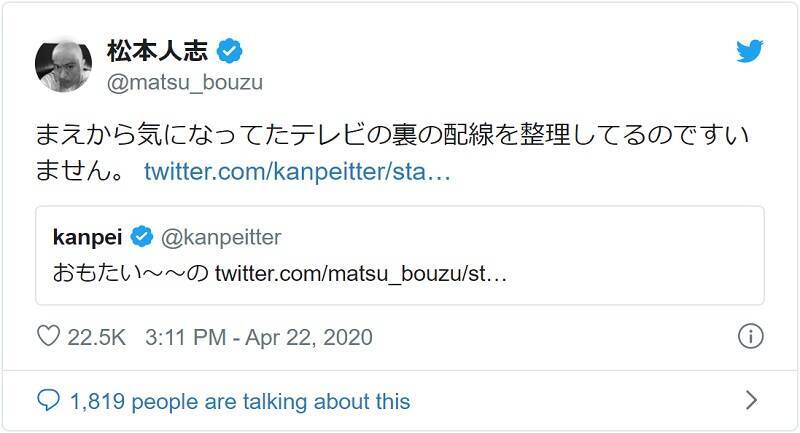800x433 pixels.
Task: Click the 22.5K likes count
Action: (x=96, y=337)
